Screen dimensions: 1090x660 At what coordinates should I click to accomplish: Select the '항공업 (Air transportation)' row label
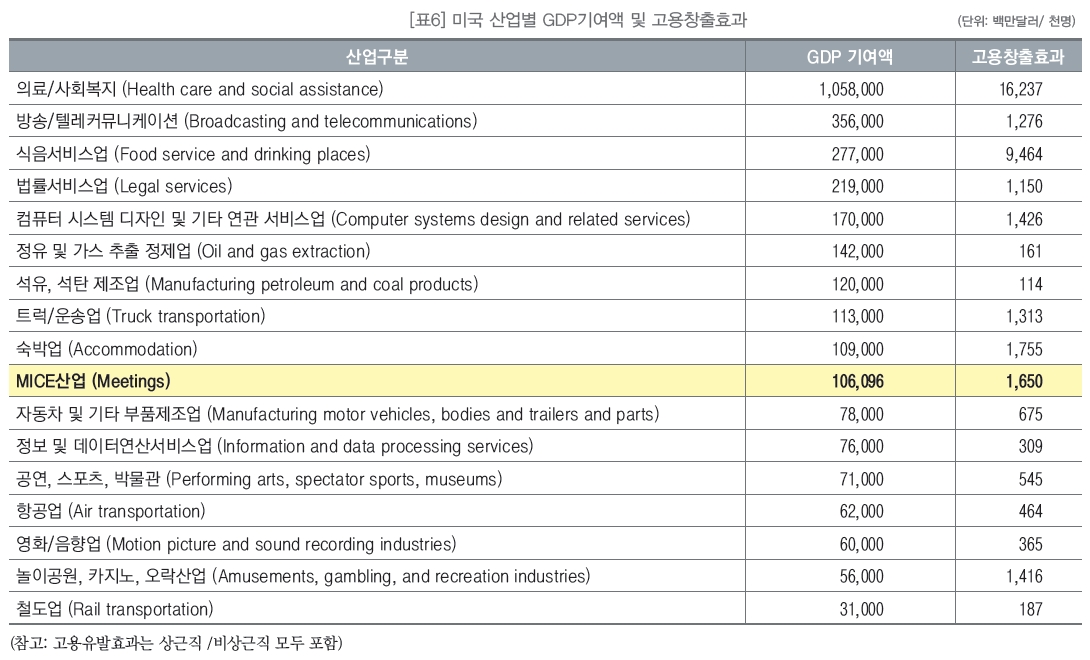point(111,511)
